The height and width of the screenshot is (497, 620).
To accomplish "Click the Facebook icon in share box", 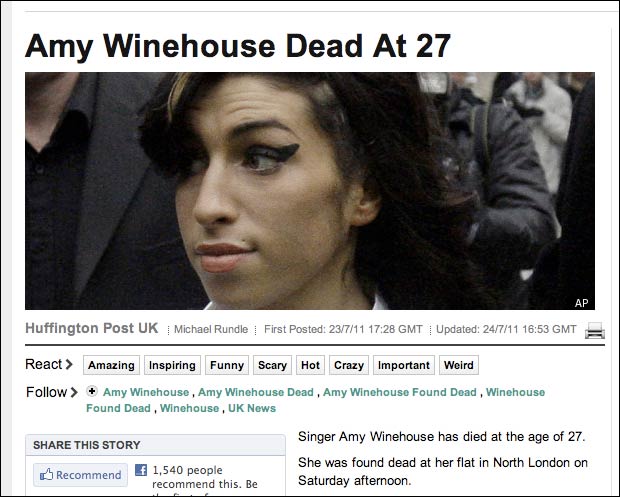I will pyautogui.click(x=141, y=470).
